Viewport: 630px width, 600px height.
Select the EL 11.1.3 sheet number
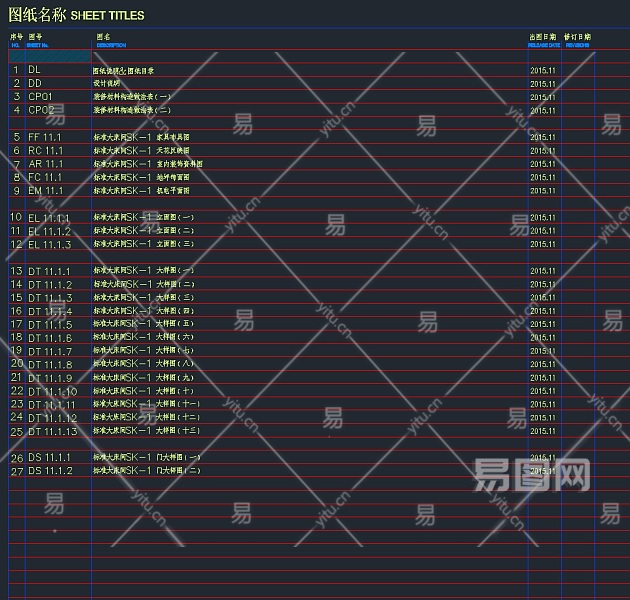tap(49, 244)
